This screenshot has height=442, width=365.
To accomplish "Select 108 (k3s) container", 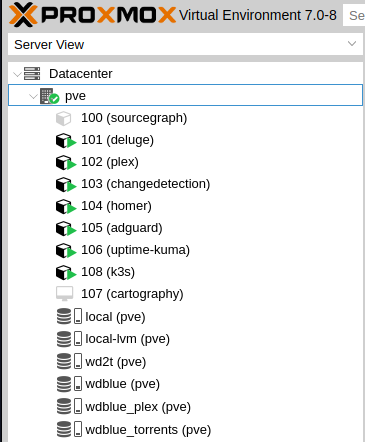I will 108,272.
